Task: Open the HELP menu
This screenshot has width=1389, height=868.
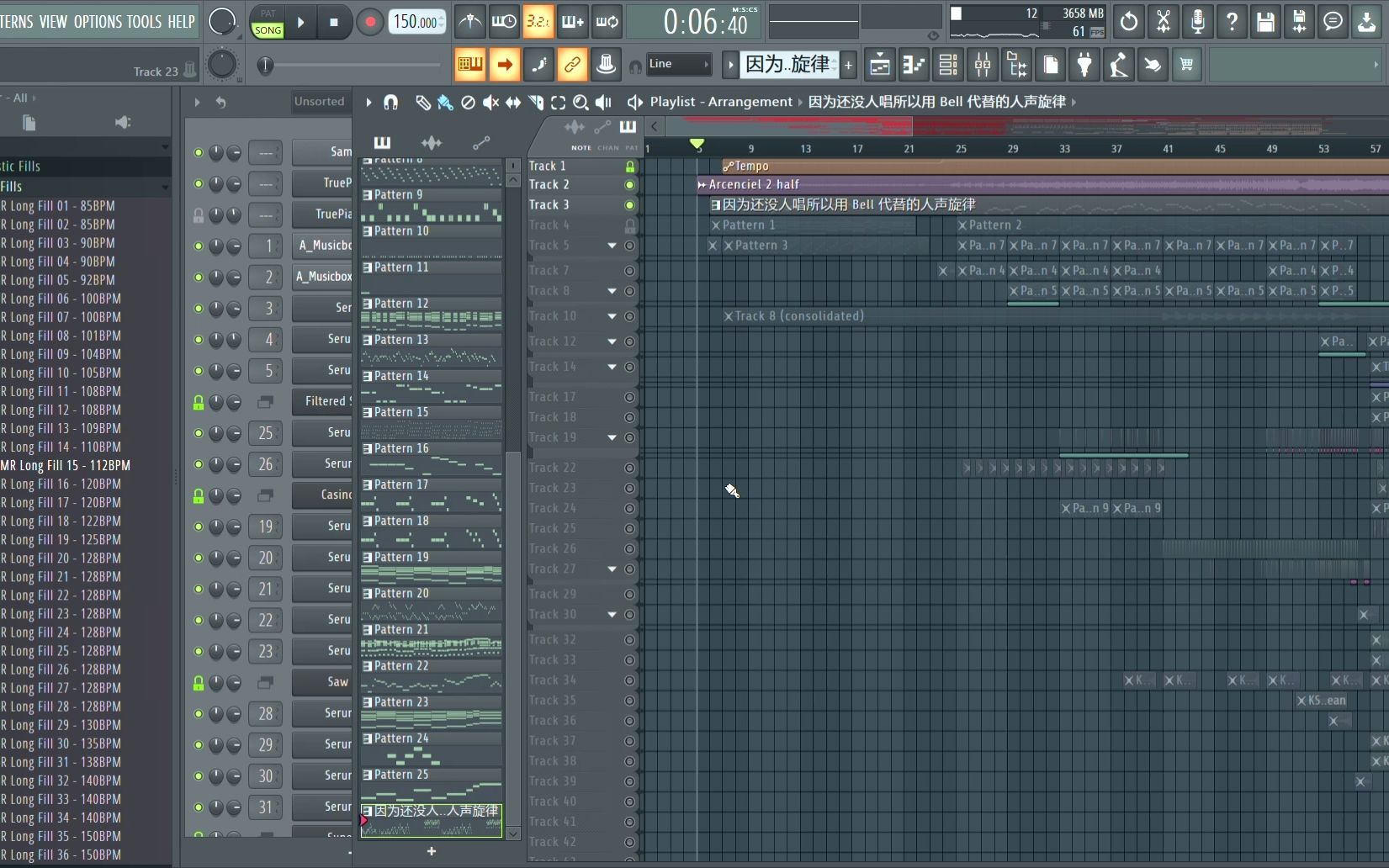Action: coord(182,22)
